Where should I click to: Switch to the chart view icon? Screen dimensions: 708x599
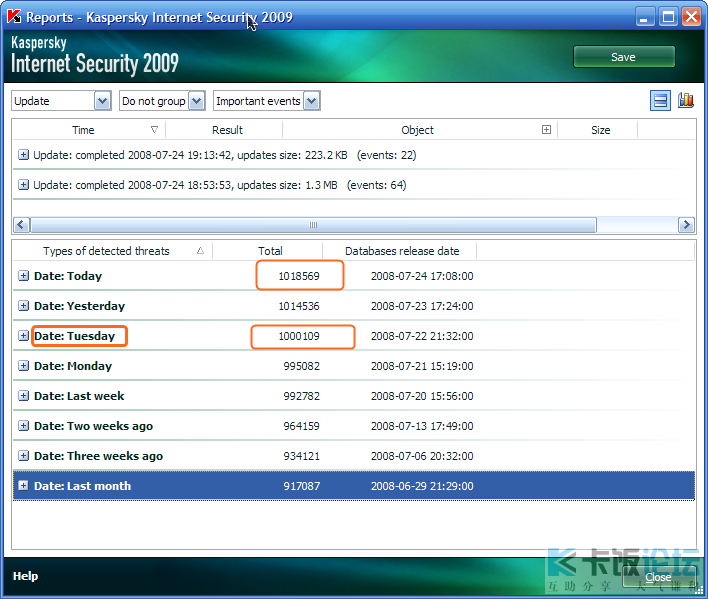[686, 100]
